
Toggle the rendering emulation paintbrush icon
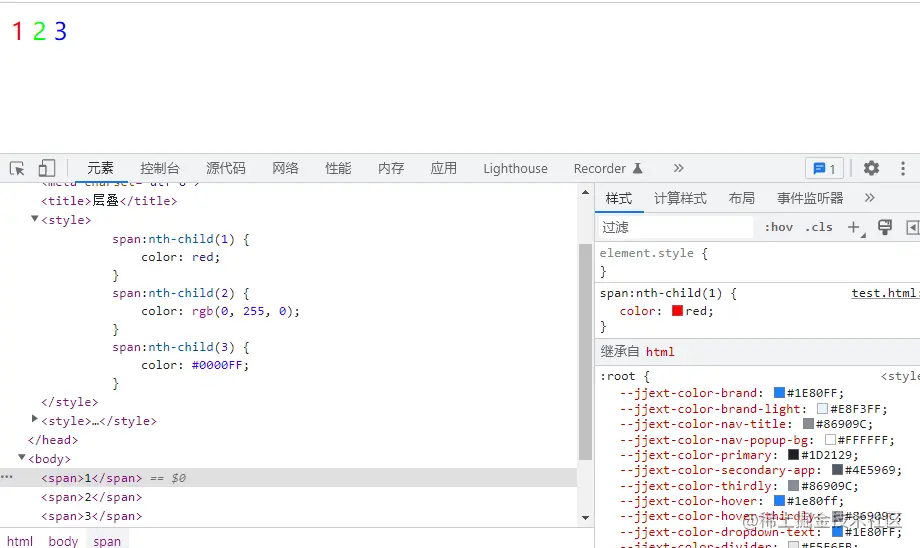coord(885,227)
